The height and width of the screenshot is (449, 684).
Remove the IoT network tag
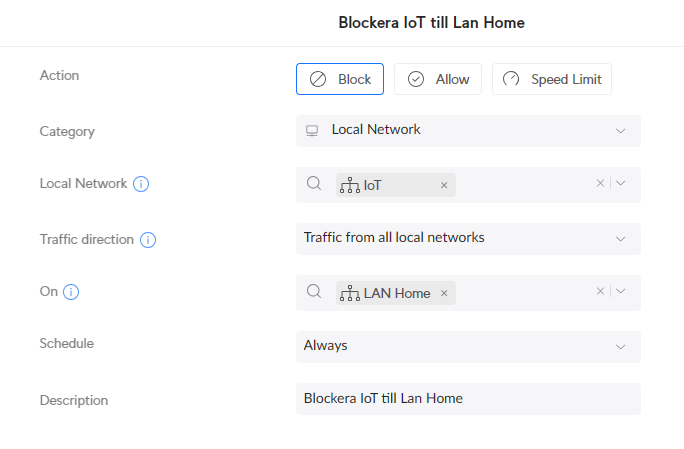[444, 185]
